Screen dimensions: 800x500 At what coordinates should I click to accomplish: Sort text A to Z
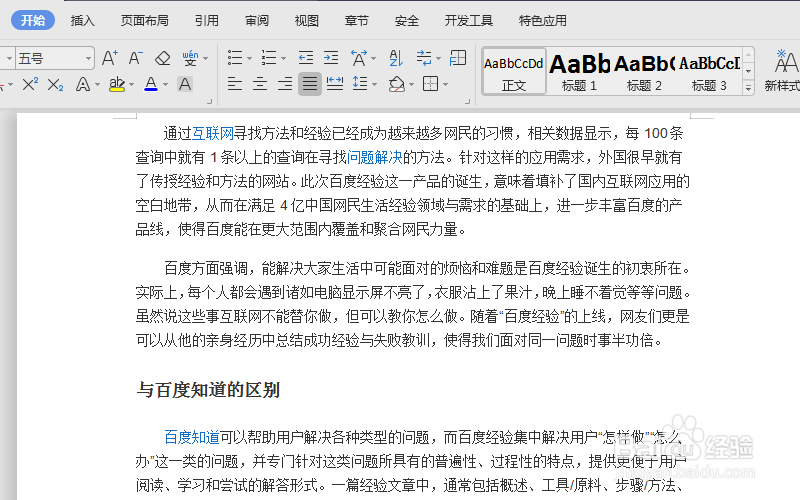pos(396,58)
